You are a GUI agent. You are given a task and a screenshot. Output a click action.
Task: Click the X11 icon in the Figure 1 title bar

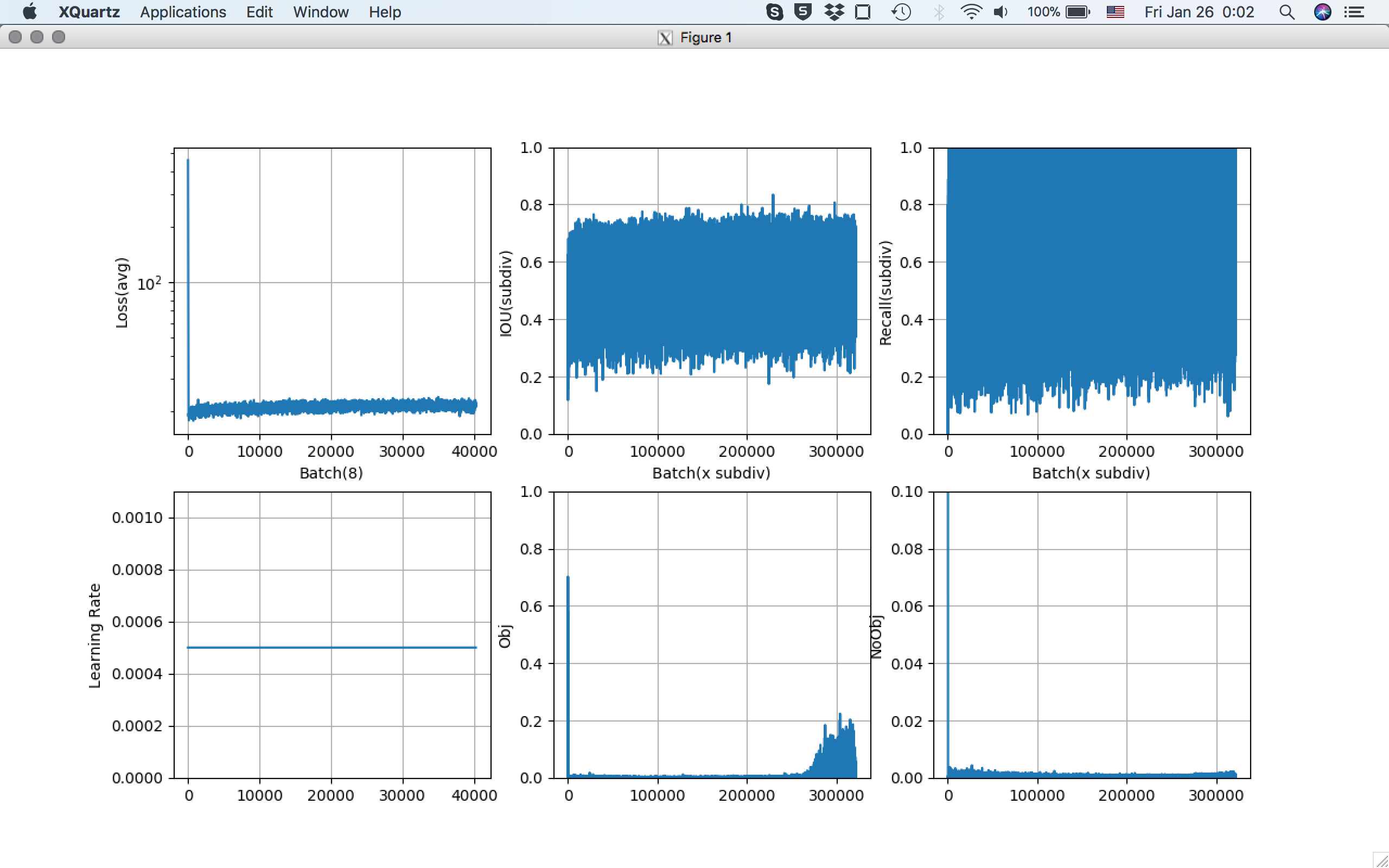pyautogui.click(x=665, y=38)
